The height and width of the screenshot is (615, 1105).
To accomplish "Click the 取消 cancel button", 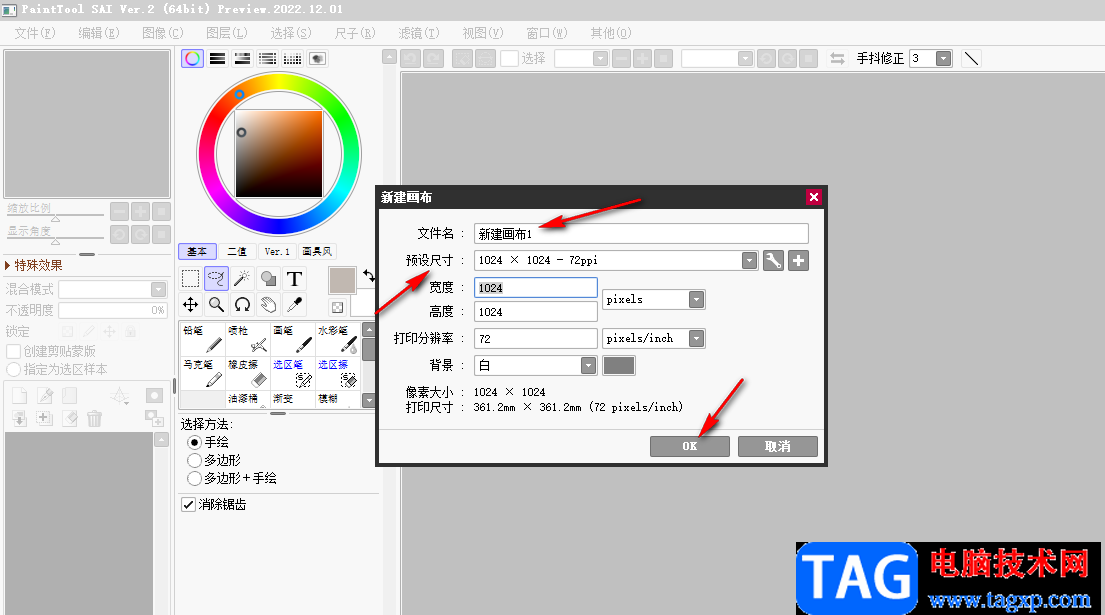I will (x=777, y=446).
